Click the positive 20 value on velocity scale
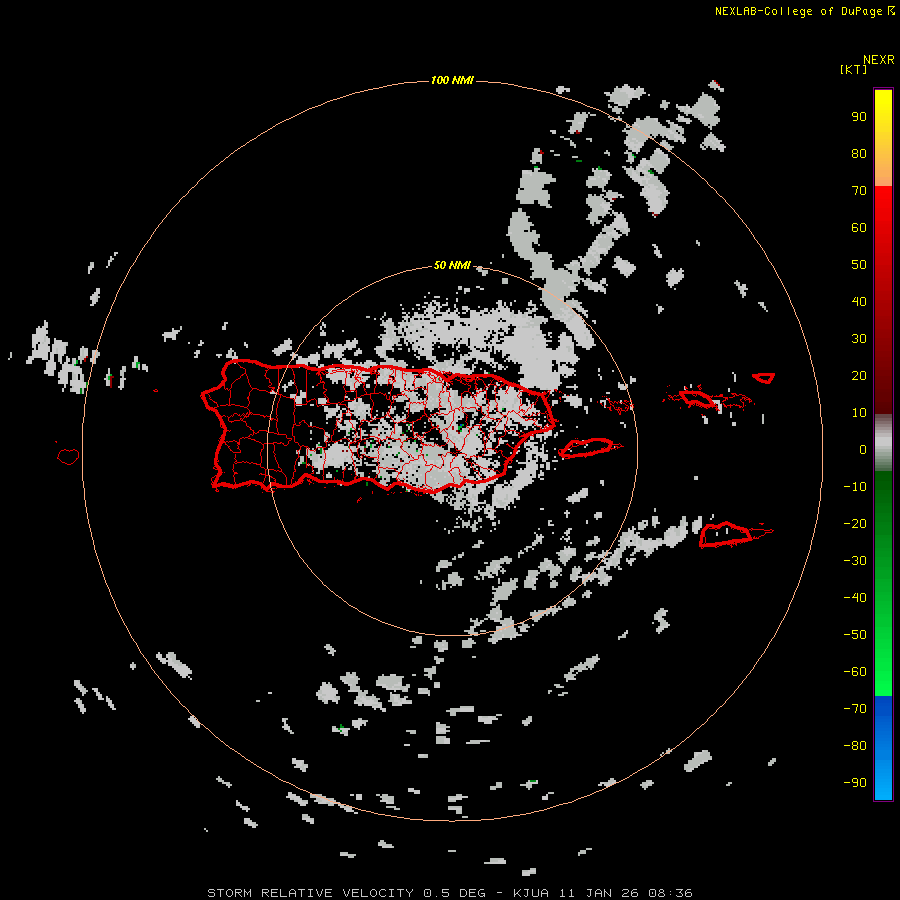900x900 pixels. click(859, 375)
